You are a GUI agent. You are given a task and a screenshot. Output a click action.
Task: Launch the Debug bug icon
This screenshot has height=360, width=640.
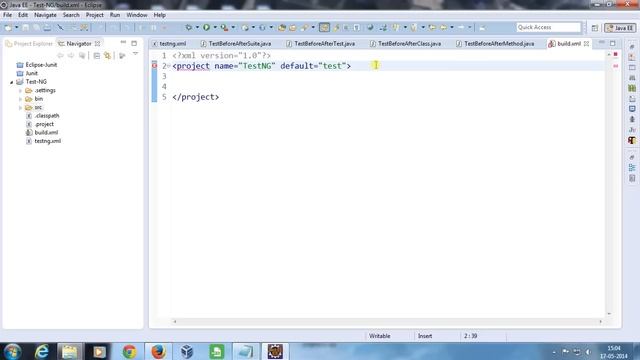tap(189, 27)
